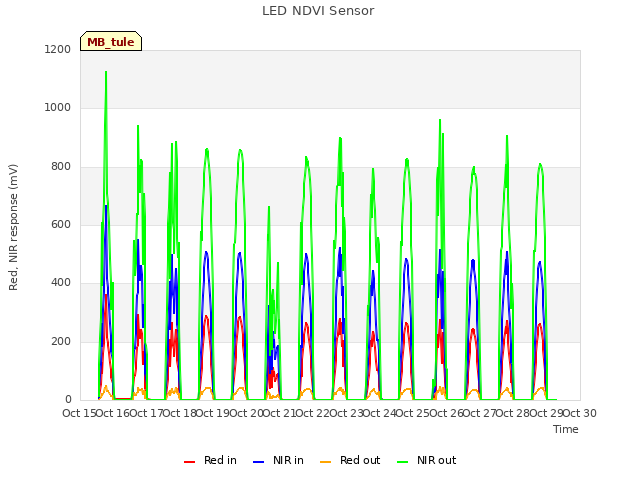The width and height of the screenshot is (640, 480).
Task: Click the green 'NIR out' legend swatch
Action: tap(402, 462)
